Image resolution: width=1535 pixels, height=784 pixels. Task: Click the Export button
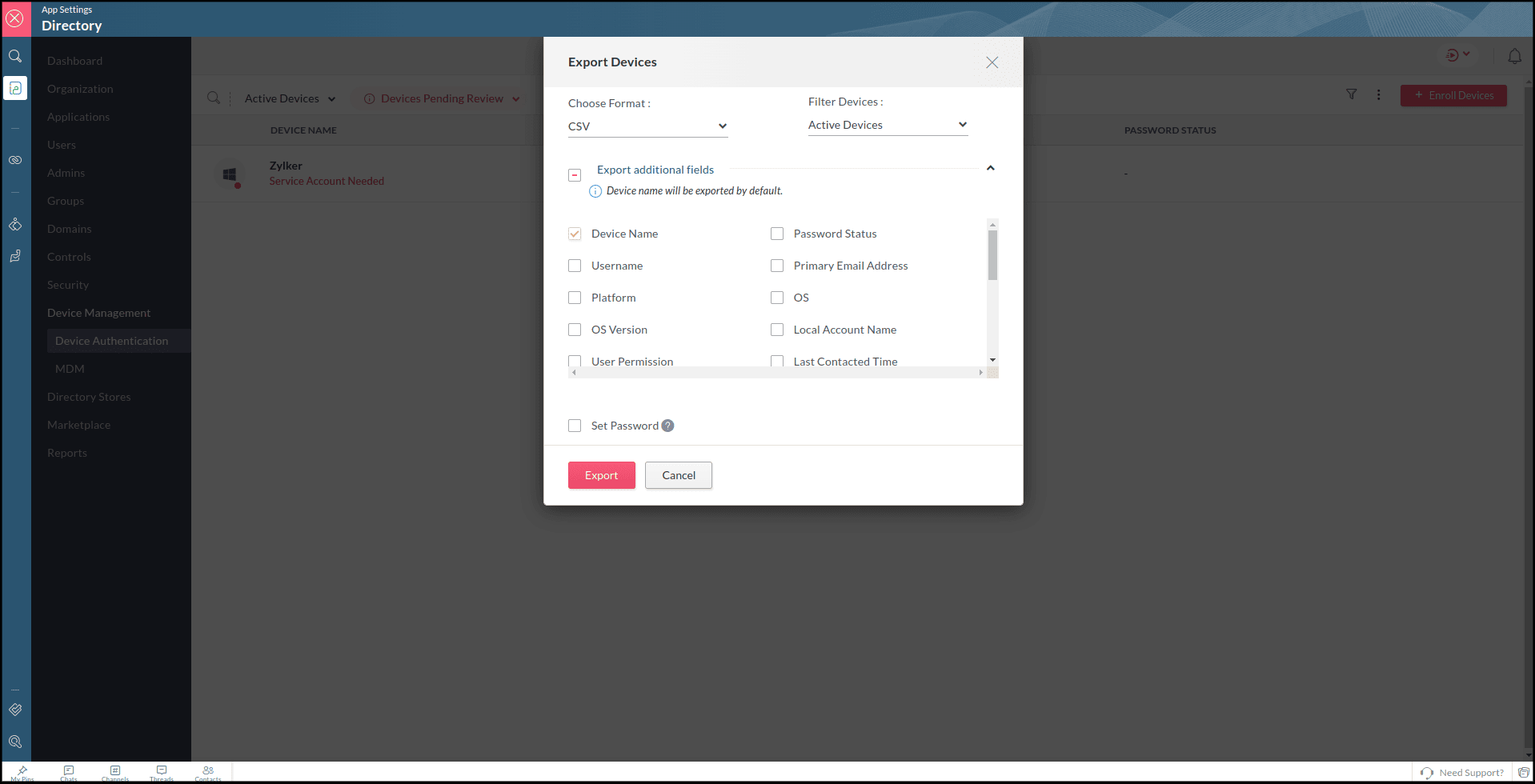coord(602,475)
